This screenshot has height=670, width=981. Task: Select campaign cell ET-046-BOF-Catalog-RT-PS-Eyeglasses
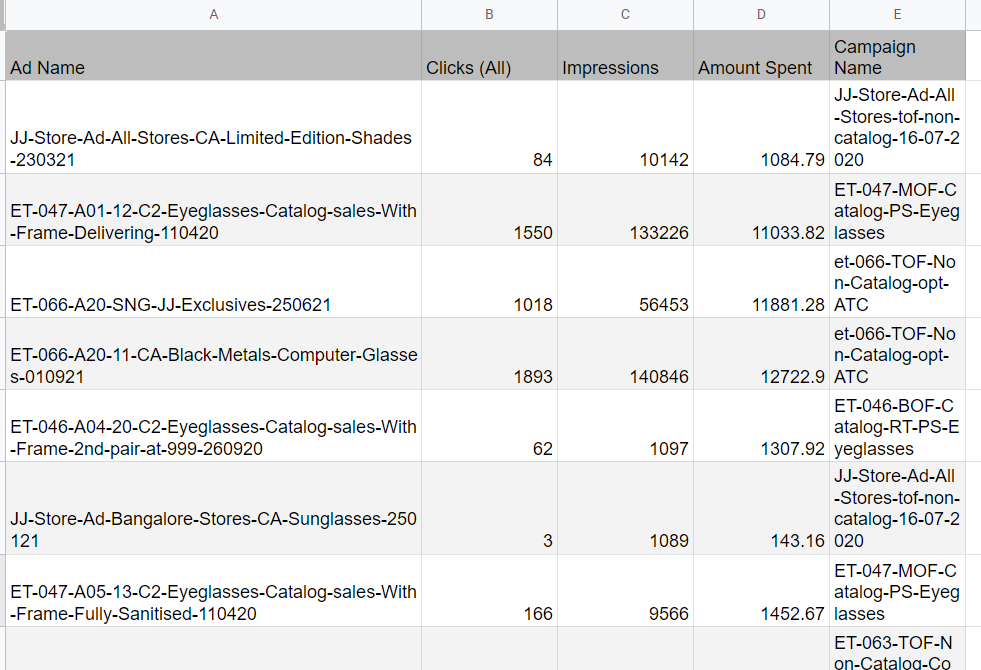[897, 425]
